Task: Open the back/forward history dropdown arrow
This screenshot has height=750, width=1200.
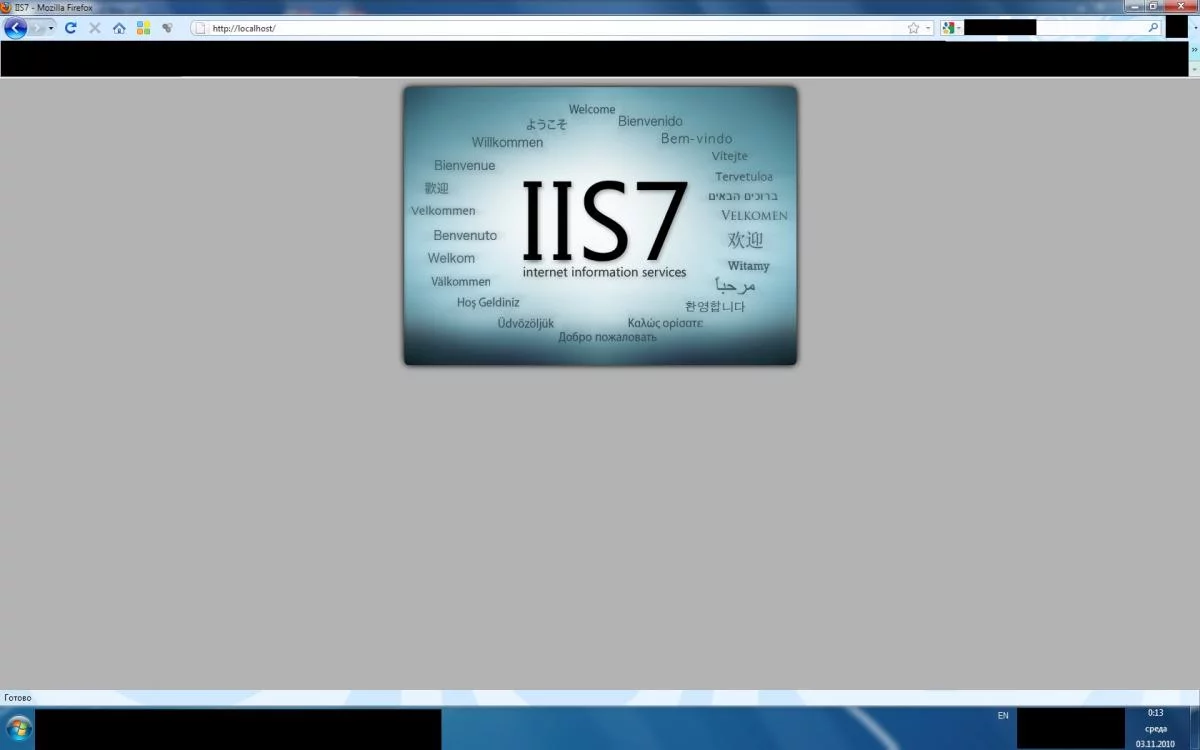Action: (x=51, y=28)
